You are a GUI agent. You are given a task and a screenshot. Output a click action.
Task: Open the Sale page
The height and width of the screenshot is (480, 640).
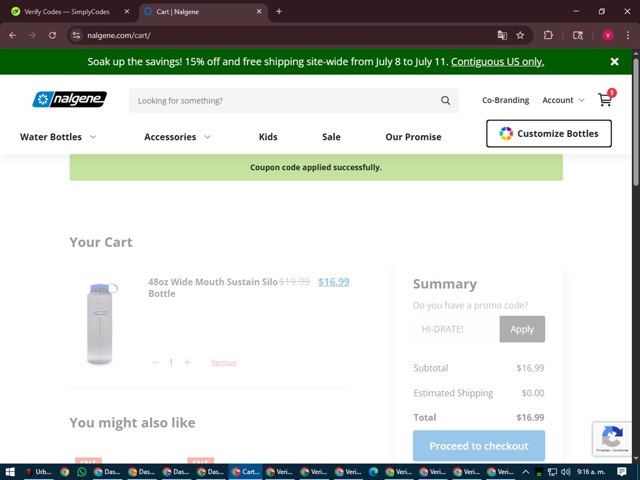click(x=331, y=137)
